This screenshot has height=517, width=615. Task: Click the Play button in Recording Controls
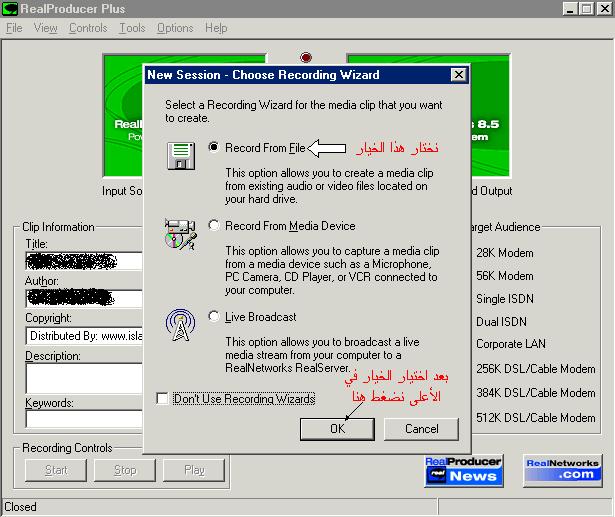point(194,470)
